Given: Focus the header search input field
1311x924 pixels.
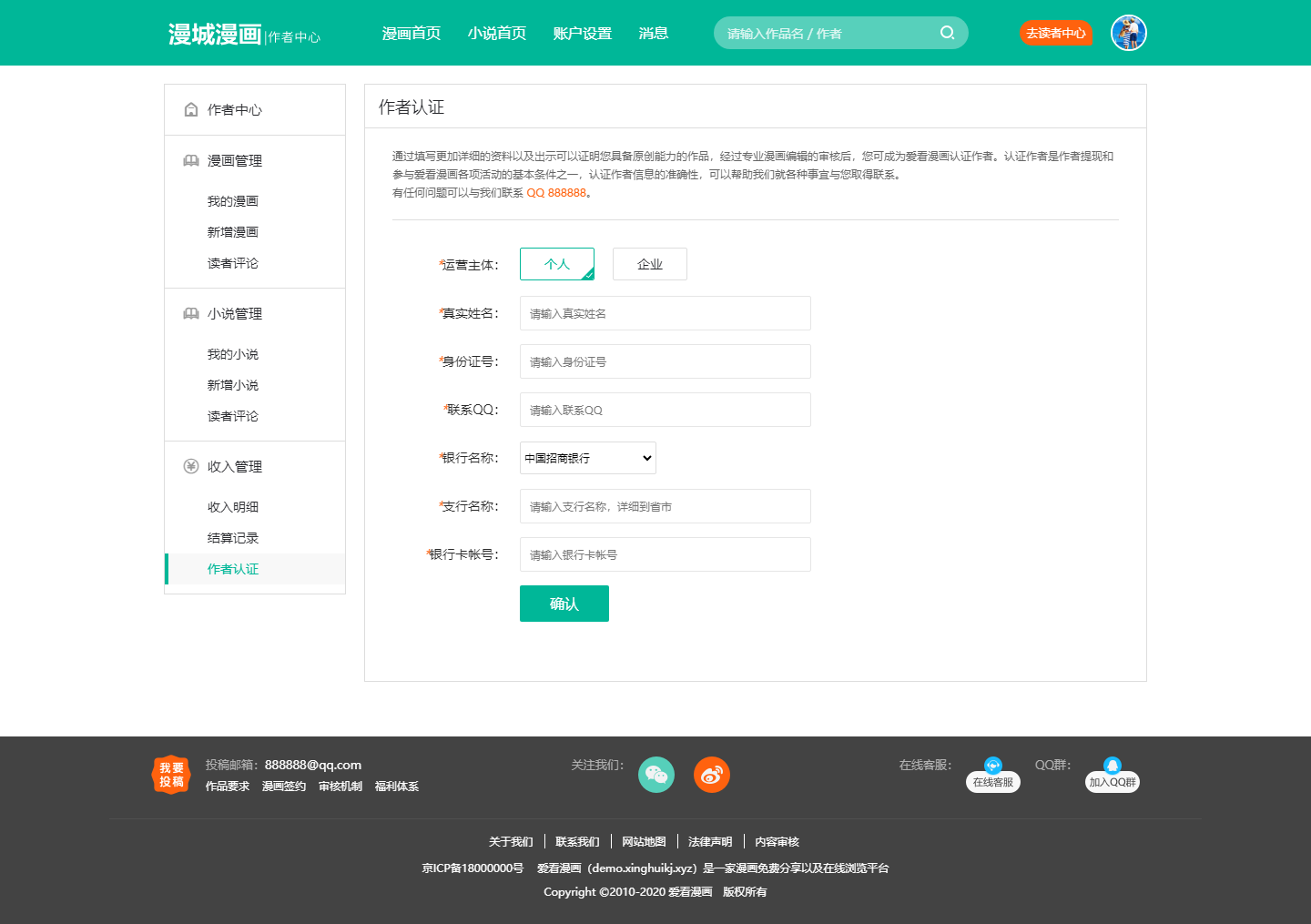Looking at the screenshot, I should pyautogui.click(x=828, y=33).
